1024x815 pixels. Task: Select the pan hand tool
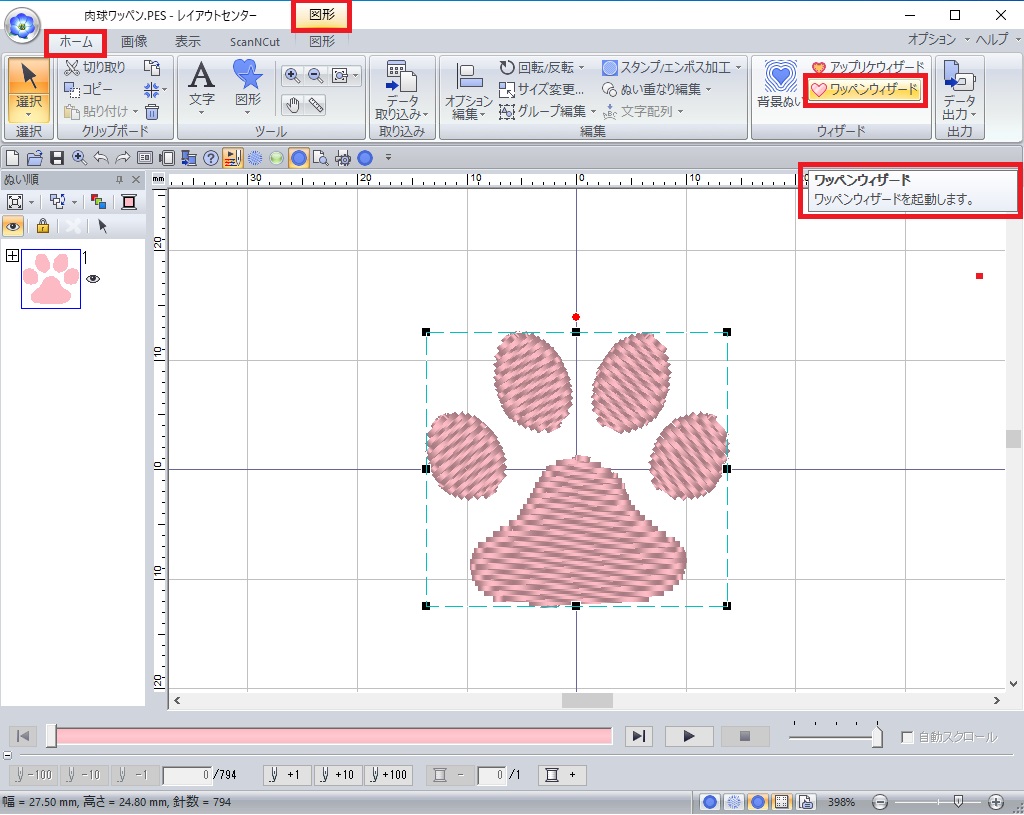(292, 104)
